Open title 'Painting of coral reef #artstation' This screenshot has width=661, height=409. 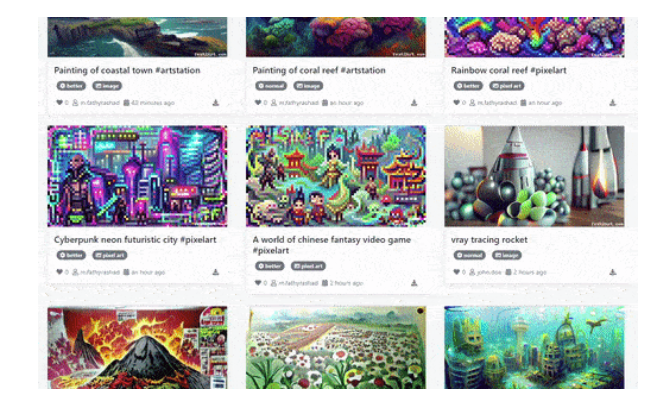(319, 70)
